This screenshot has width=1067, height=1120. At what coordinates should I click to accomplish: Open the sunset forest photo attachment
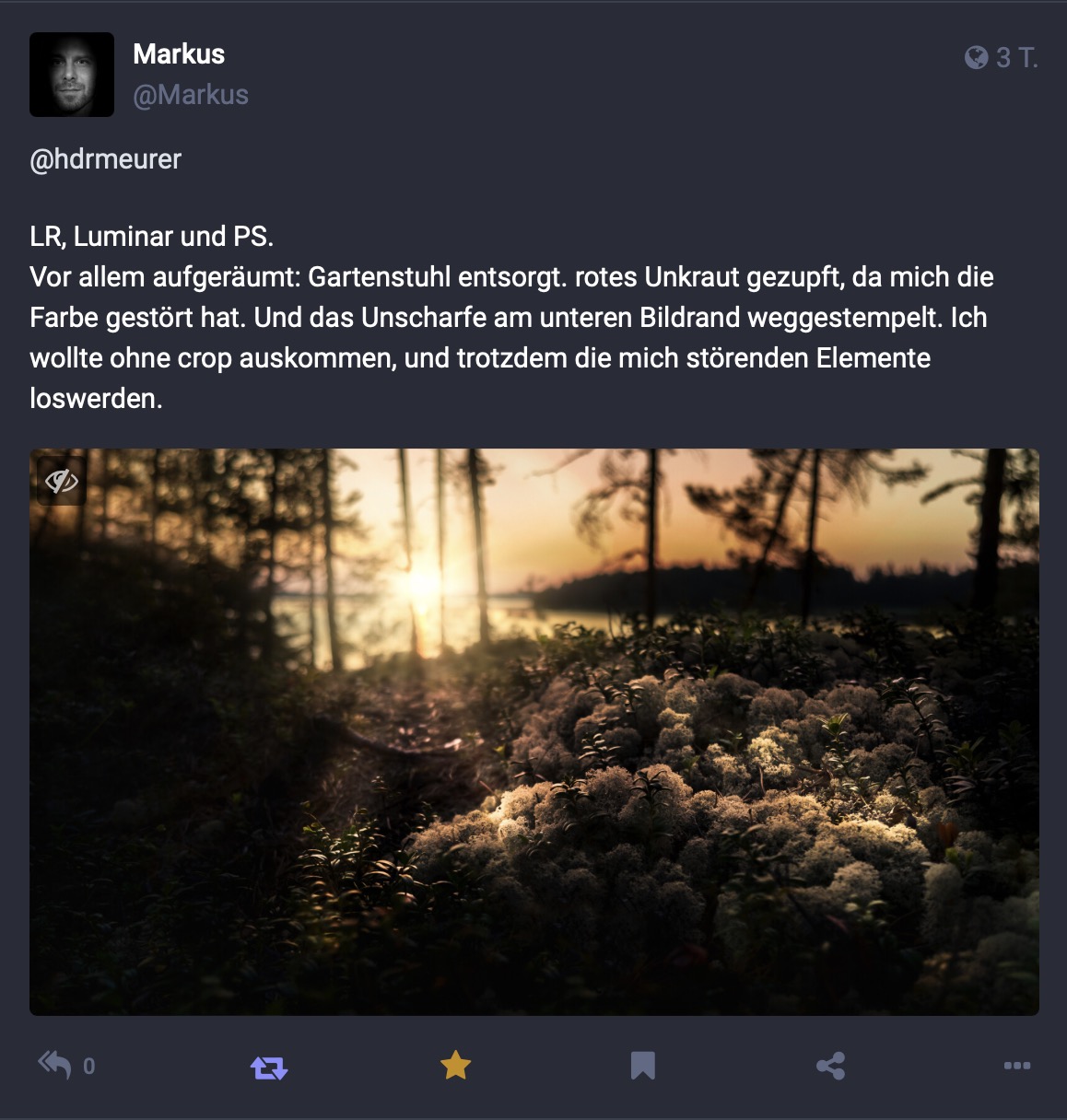pos(534,732)
